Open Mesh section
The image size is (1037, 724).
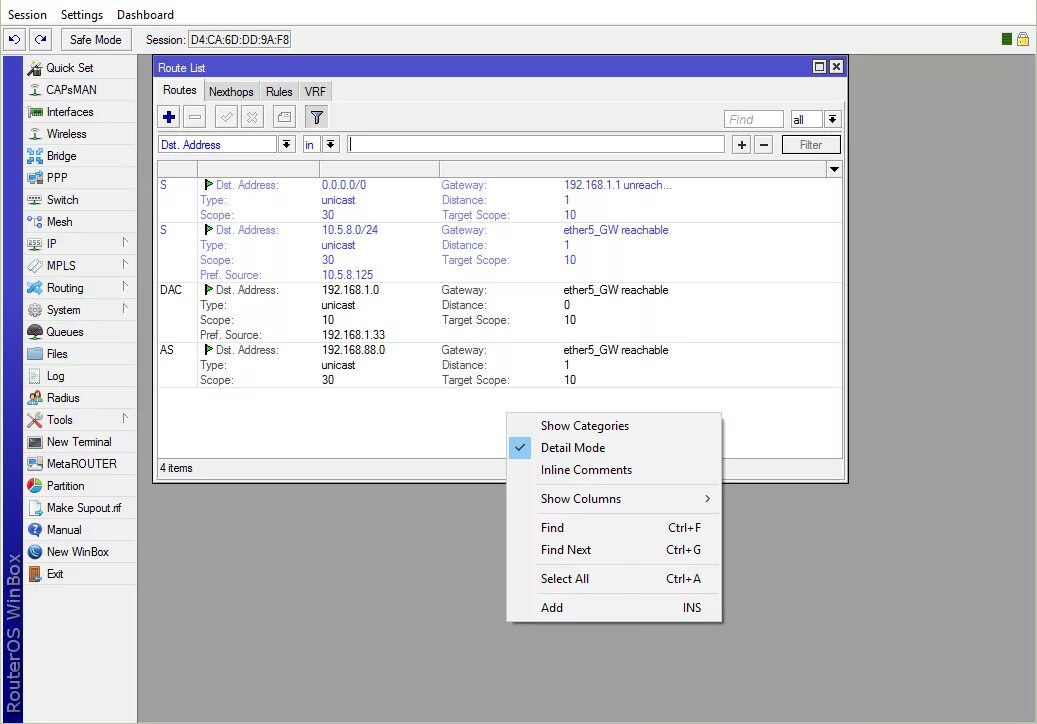[59, 221]
